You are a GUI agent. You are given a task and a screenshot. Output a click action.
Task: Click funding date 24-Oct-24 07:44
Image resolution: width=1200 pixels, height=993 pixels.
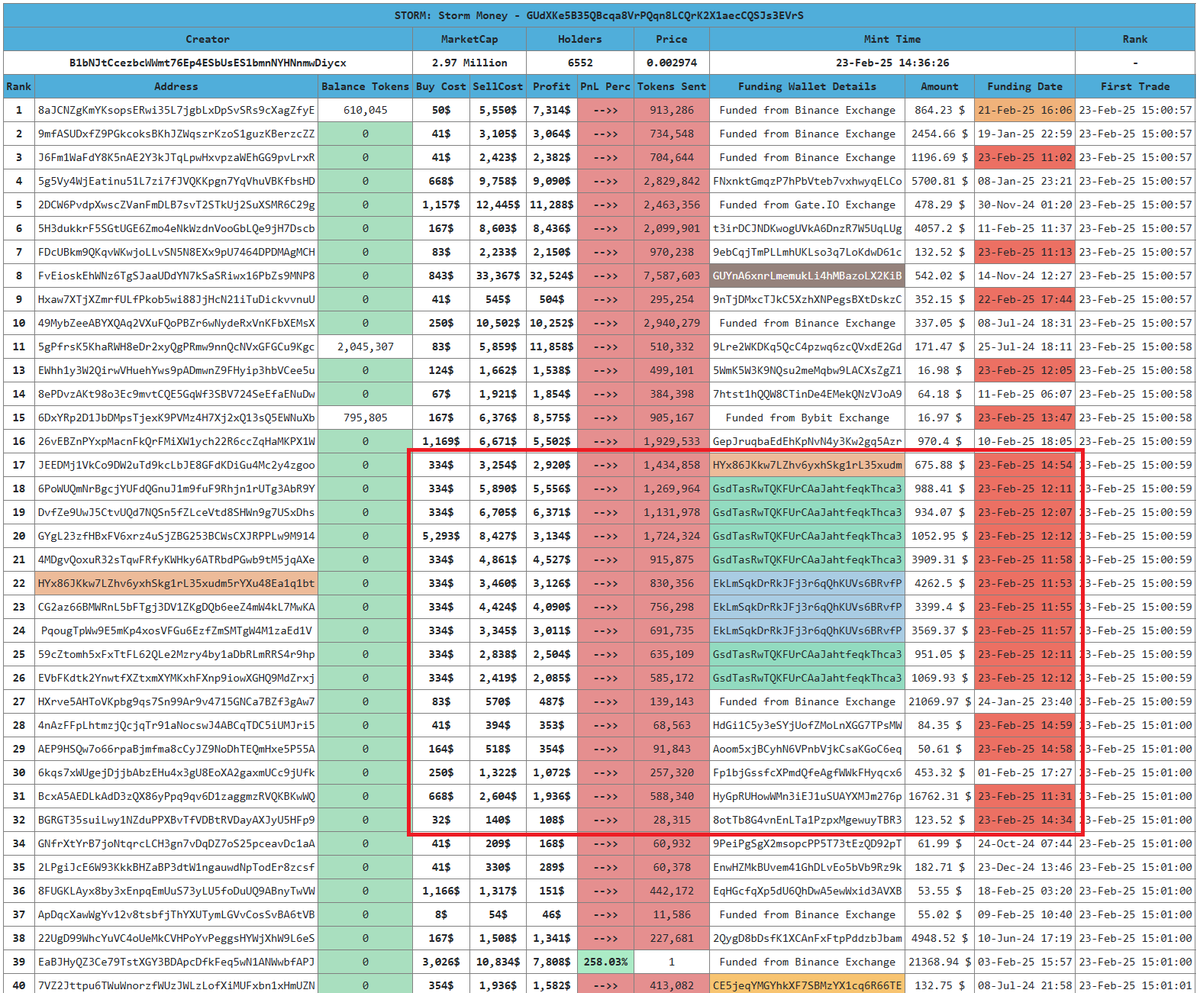[1024, 844]
